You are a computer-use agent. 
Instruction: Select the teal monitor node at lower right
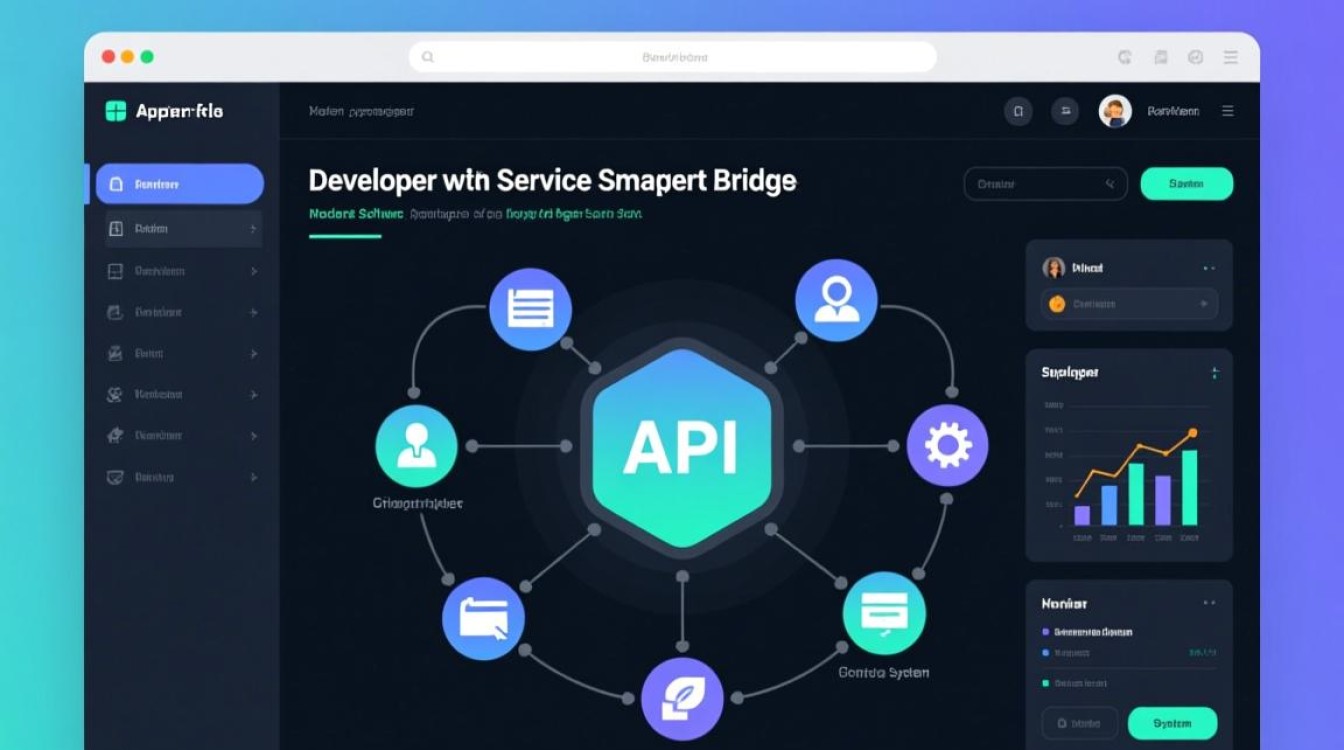click(x=884, y=613)
